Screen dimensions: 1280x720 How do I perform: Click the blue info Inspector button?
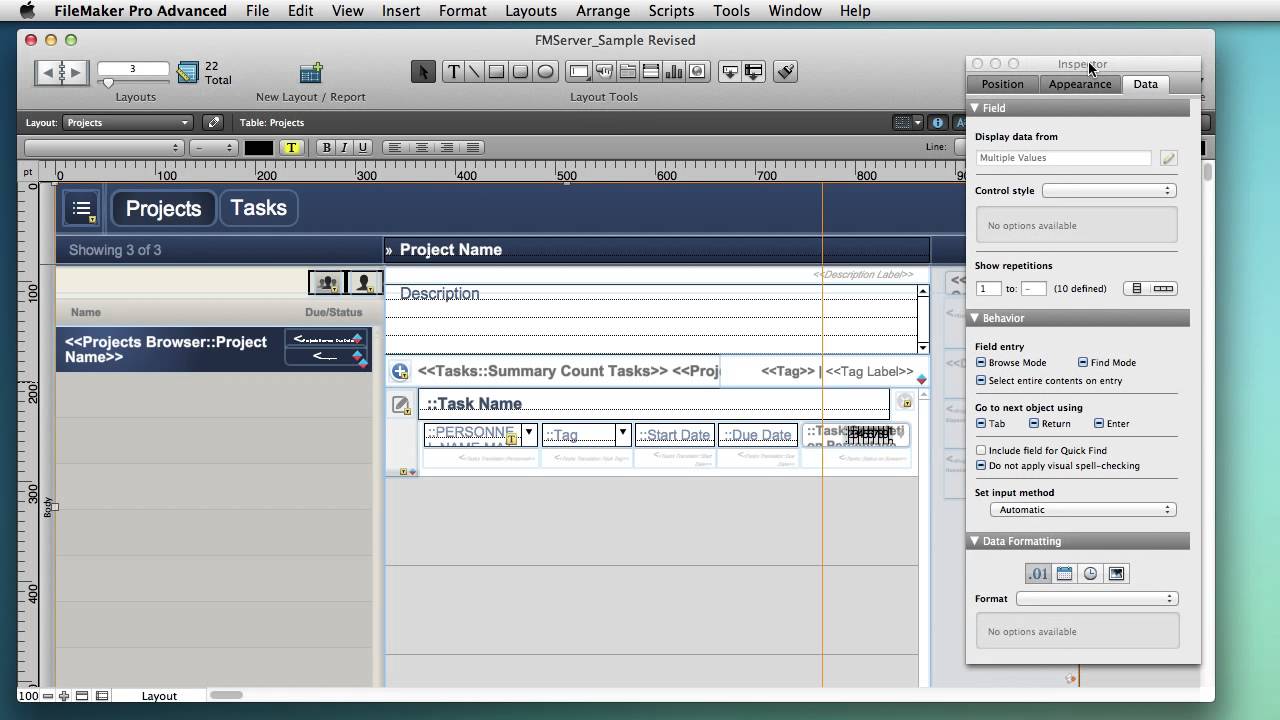click(937, 122)
